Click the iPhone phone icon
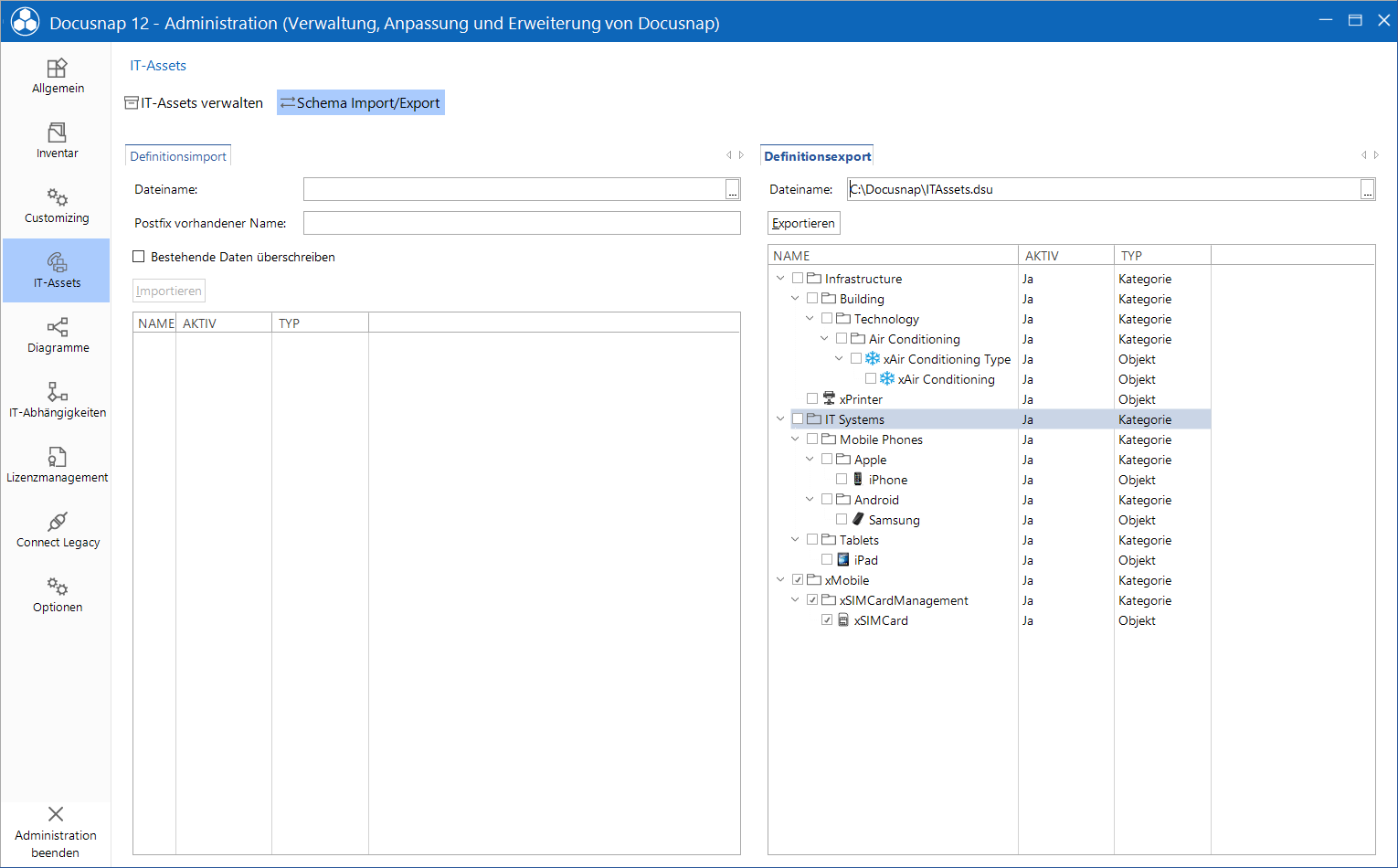The image size is (1398, 868). pyautogui.click(x=858, y=479)
